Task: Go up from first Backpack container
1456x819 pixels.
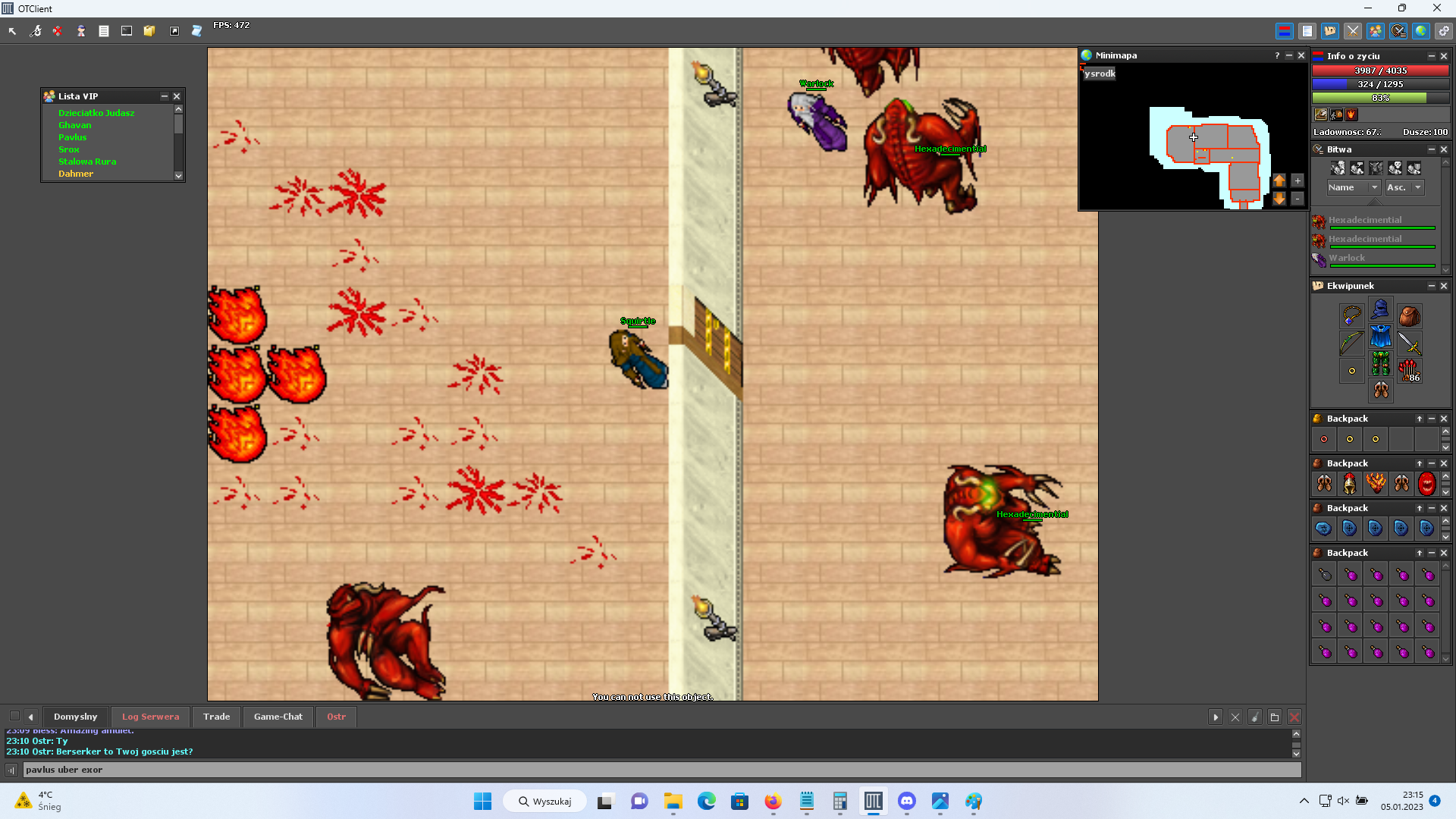Action: pos(1420,419)
